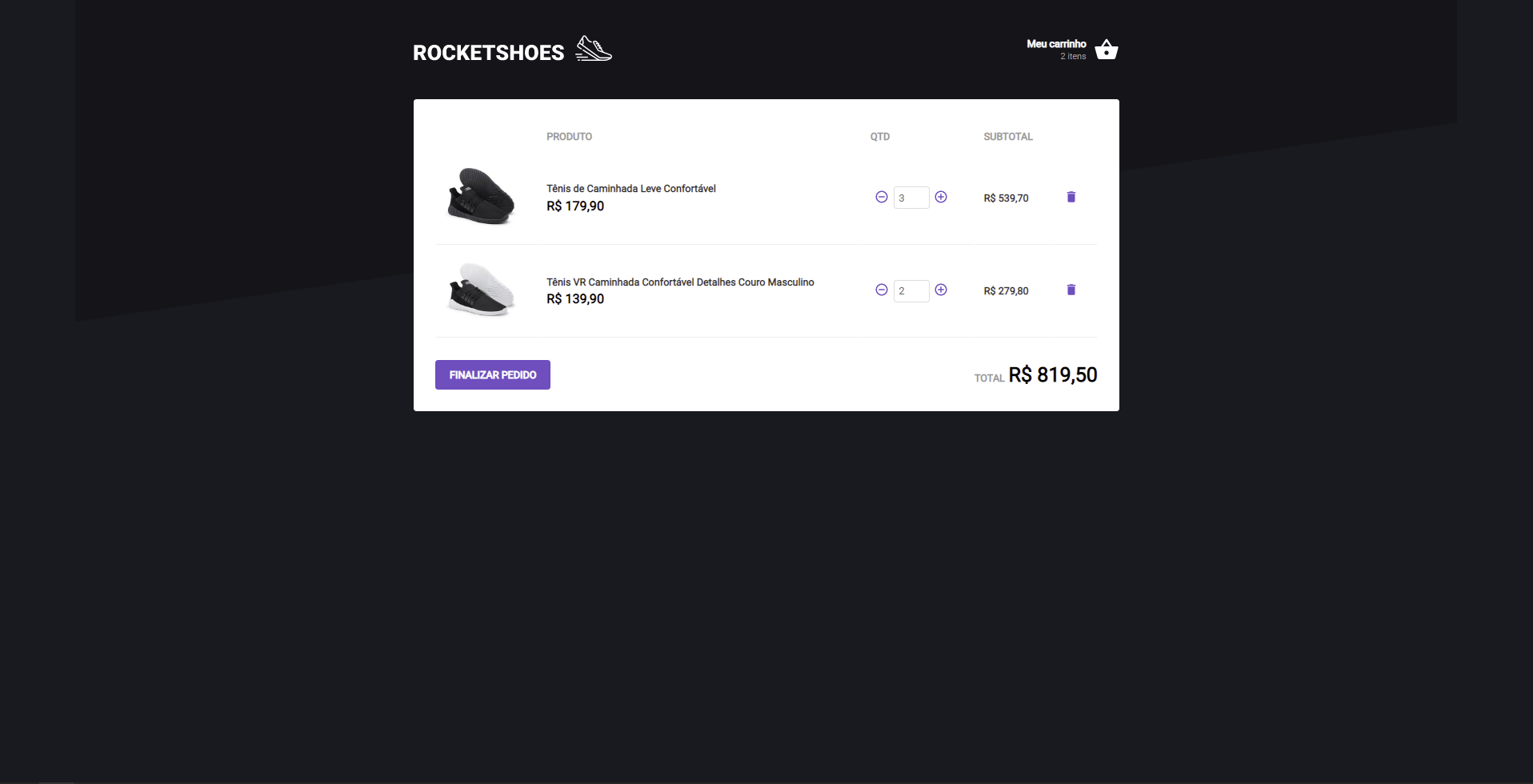Image resolution: width=1533 pixels, height=784 pixels.
Task: Click the minus icon for Tênis VR Caminhada
Action: [882, 290]
